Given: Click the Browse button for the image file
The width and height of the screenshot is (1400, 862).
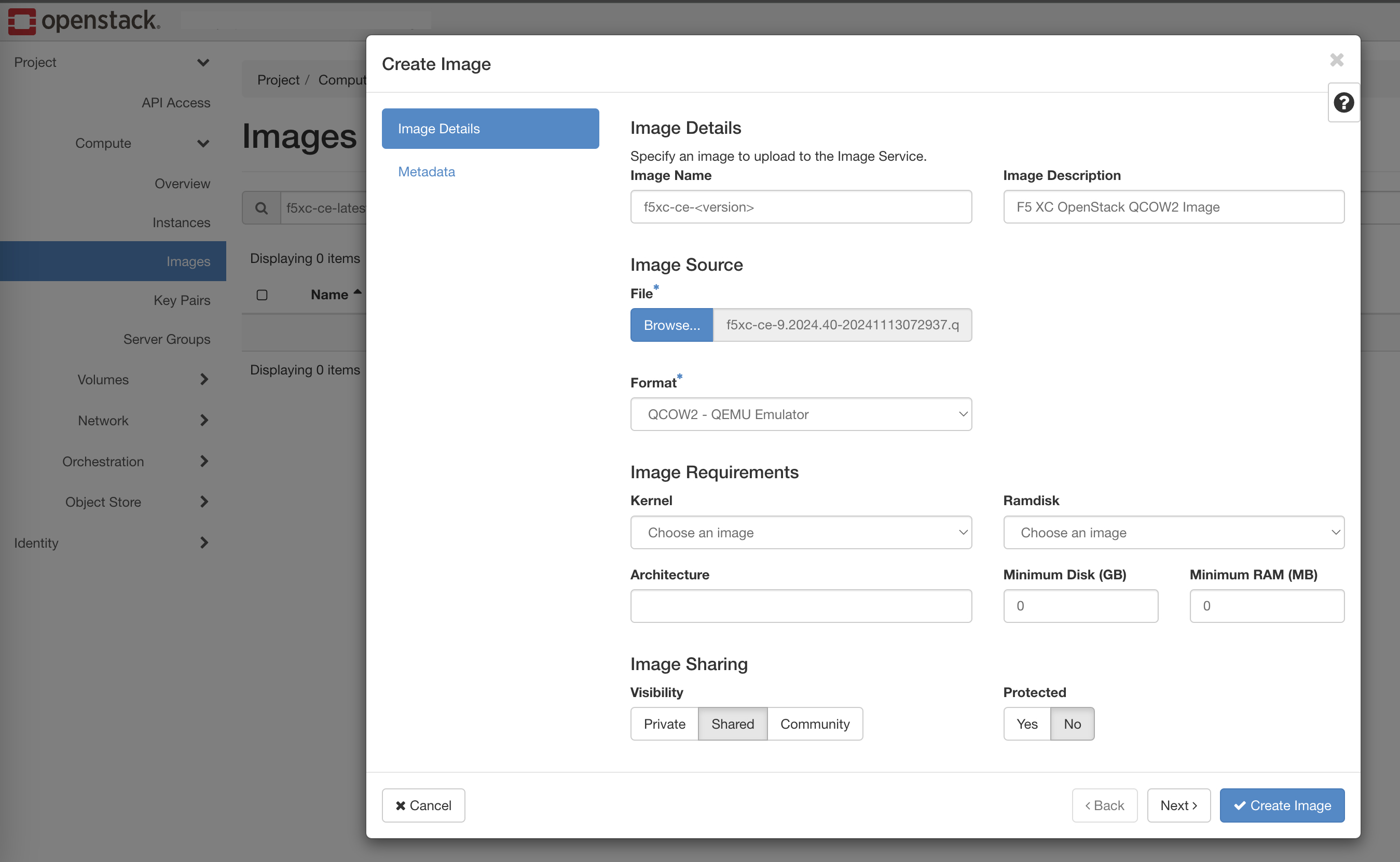Looking at the screenshot, I should point(671,325).
